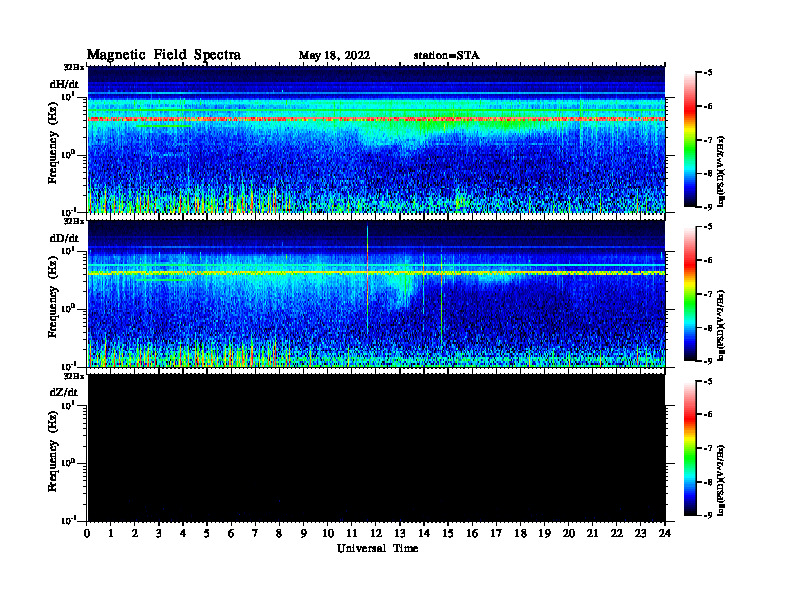Click the log PSD label beside dZ/dt color bar

[x=721, y=480]
